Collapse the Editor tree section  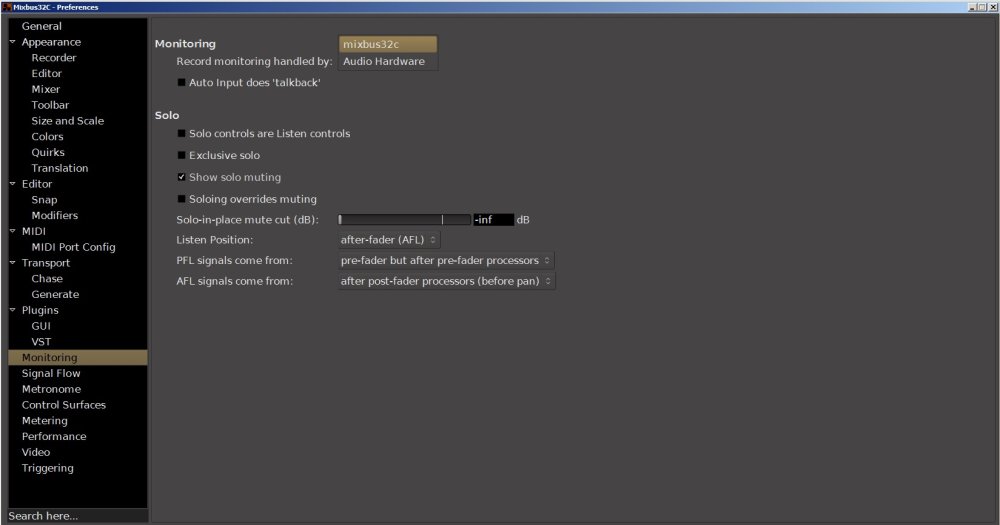point(12,184)
